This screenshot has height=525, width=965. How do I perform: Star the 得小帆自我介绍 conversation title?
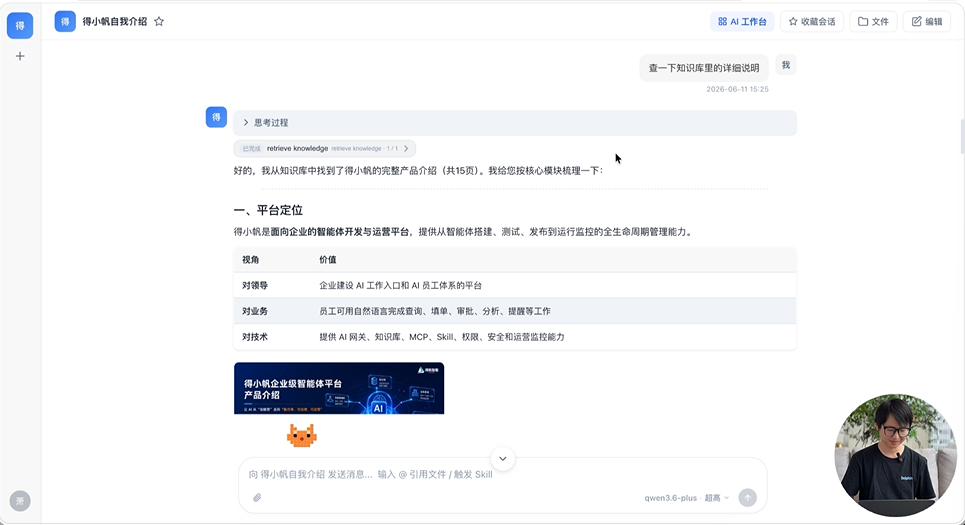pos(159,22)
